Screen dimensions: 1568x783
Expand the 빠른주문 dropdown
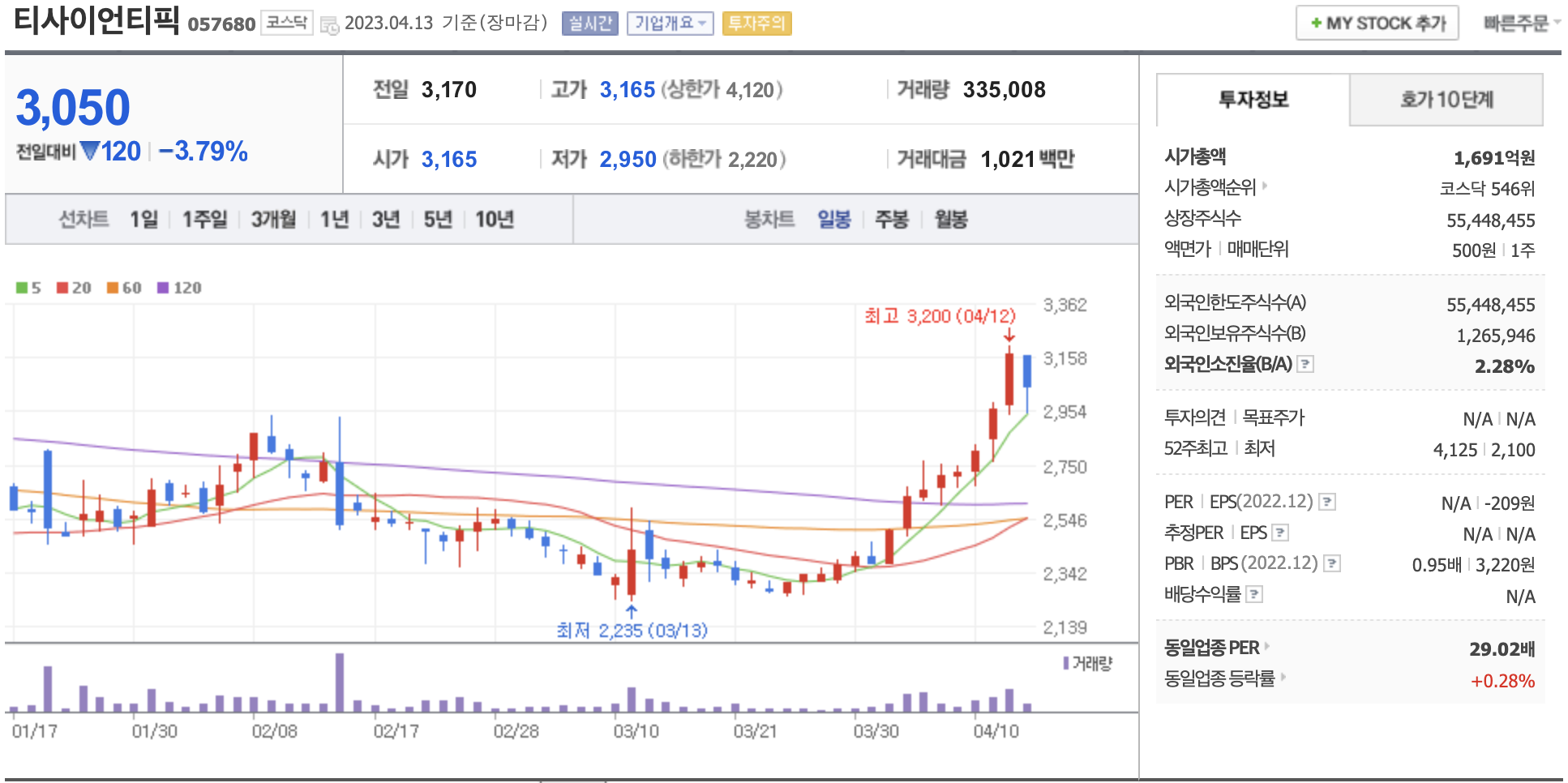(1521, 24)
